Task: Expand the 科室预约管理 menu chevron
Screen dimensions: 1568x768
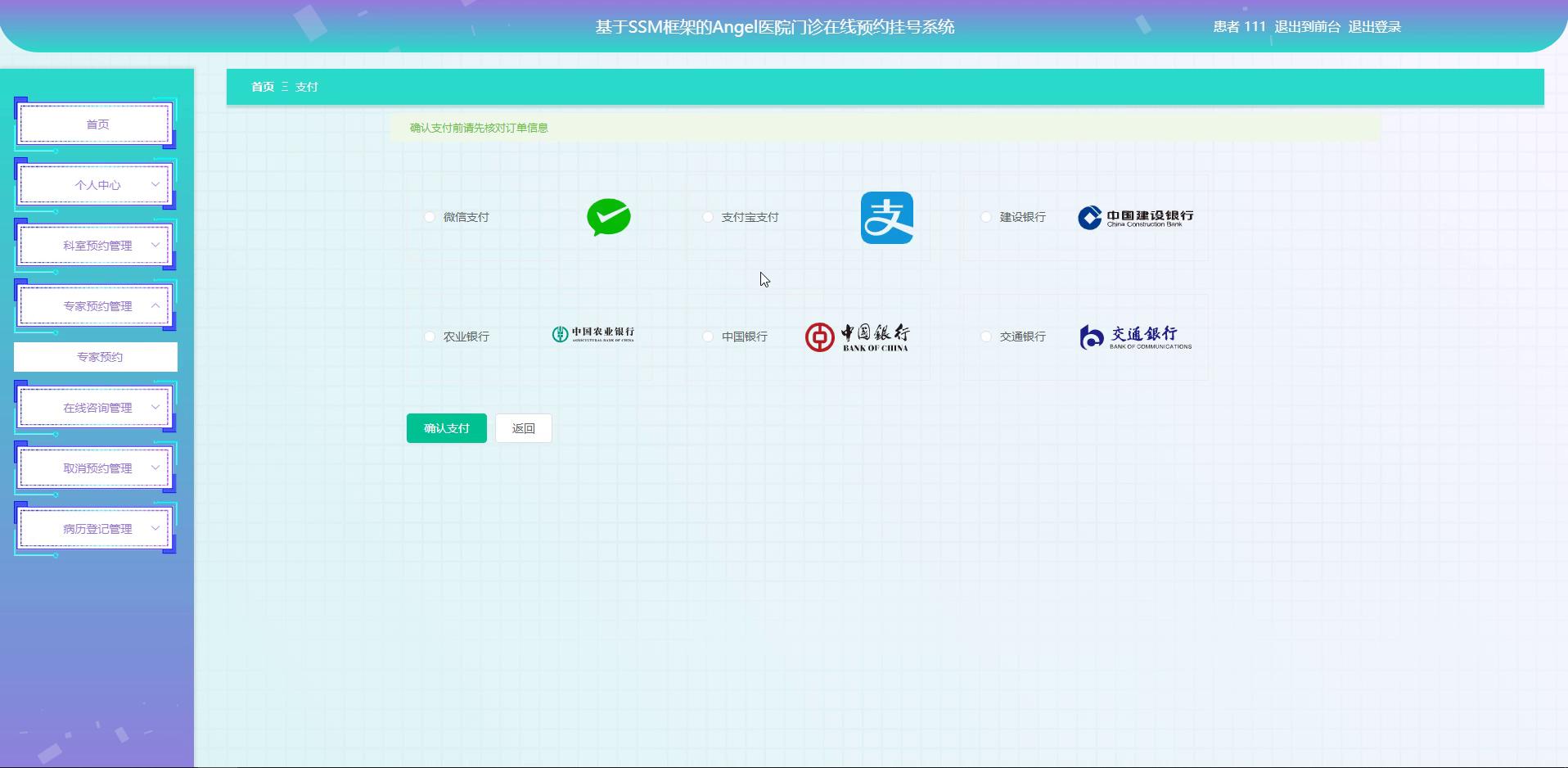Action: 155,245
